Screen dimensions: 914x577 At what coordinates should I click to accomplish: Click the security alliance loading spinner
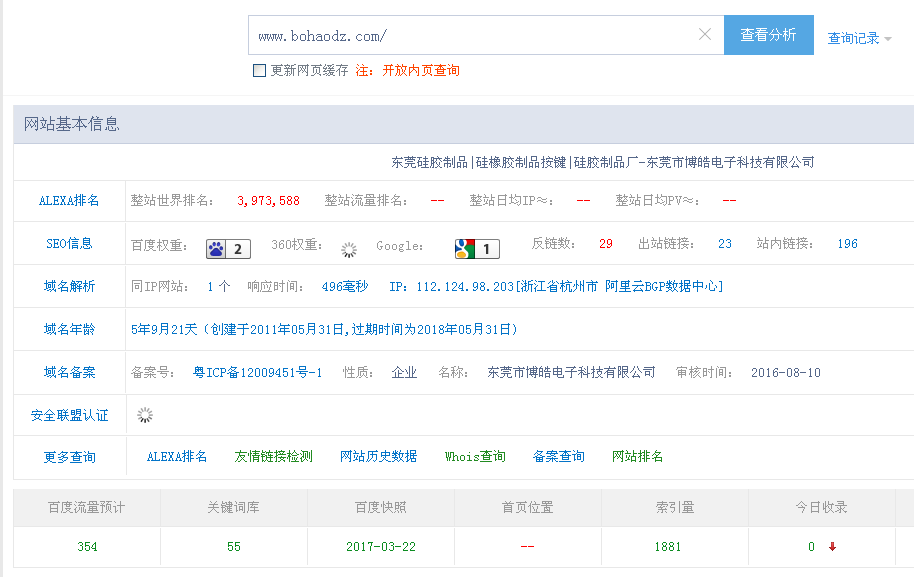pyautogui.click(x=145, y=415)
